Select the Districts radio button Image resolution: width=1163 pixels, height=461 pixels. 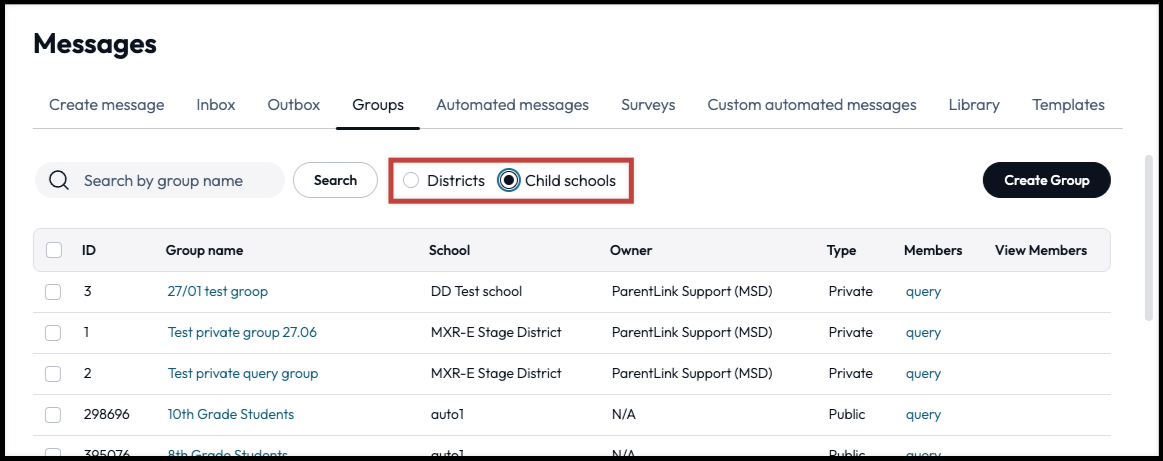pyautogui.click(x=411, y=180)
